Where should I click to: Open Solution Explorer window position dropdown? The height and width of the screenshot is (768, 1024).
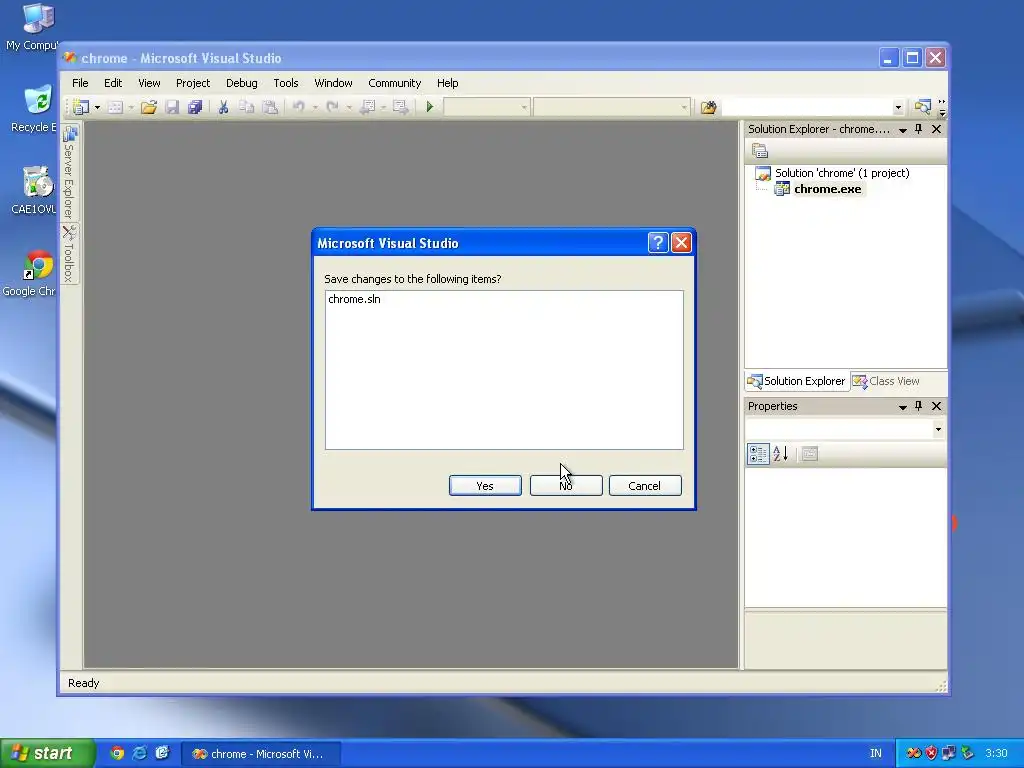[x=903, y=130]
